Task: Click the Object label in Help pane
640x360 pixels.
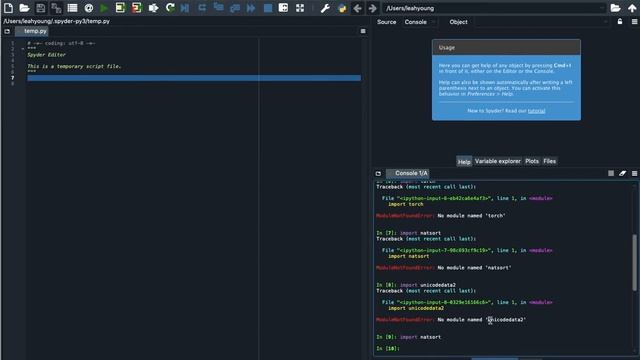Action: click(458, 22)
